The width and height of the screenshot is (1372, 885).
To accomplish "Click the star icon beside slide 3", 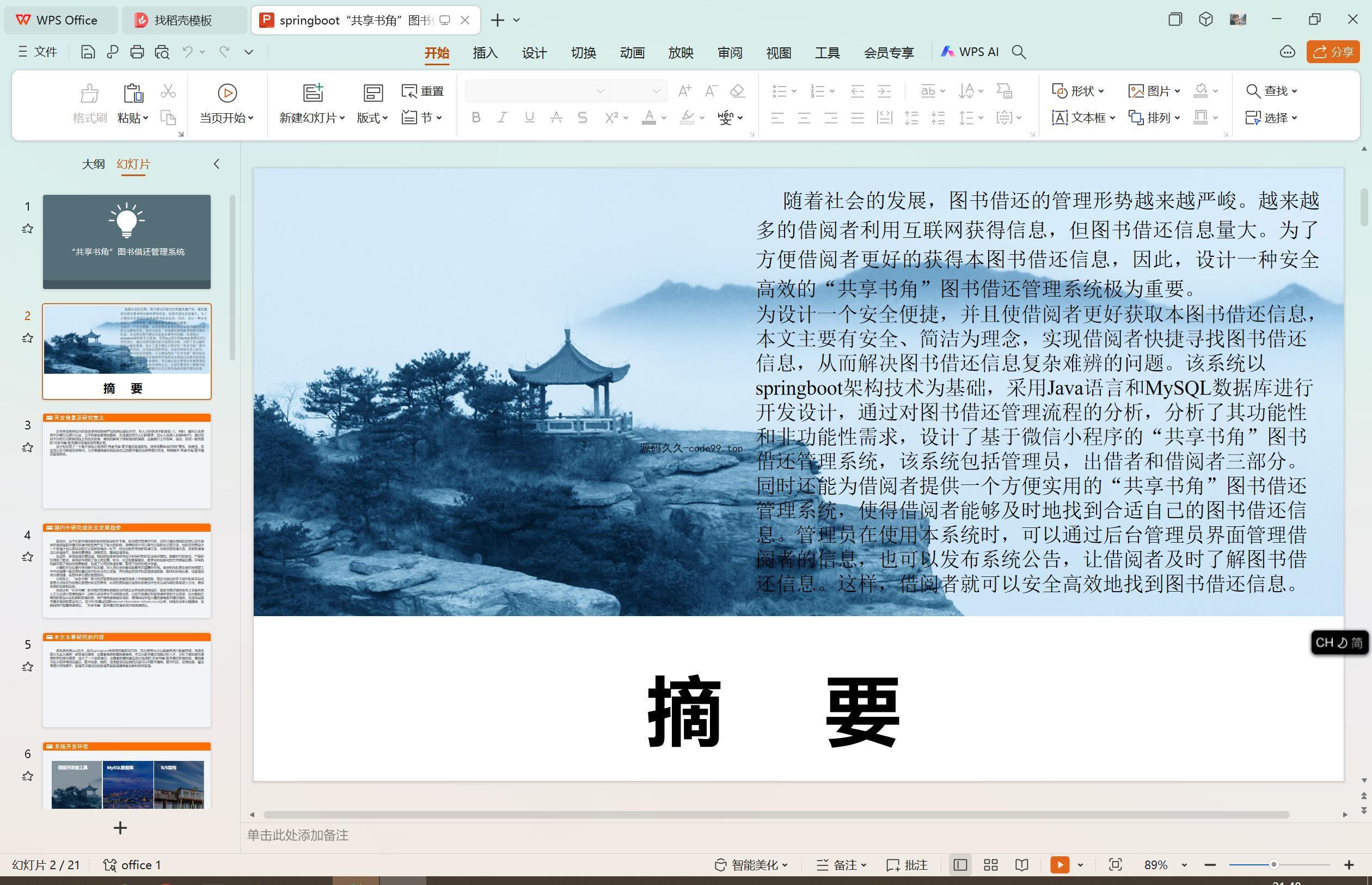I will pos(27,448).
